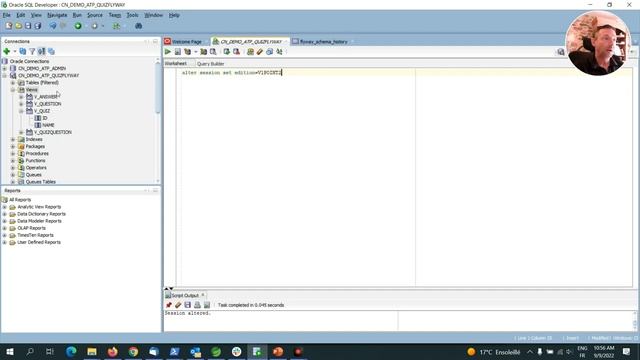
Task: Click the SQL History icon in worksheet toolbar
Action: pyautogui.click(x=269, y=52)
